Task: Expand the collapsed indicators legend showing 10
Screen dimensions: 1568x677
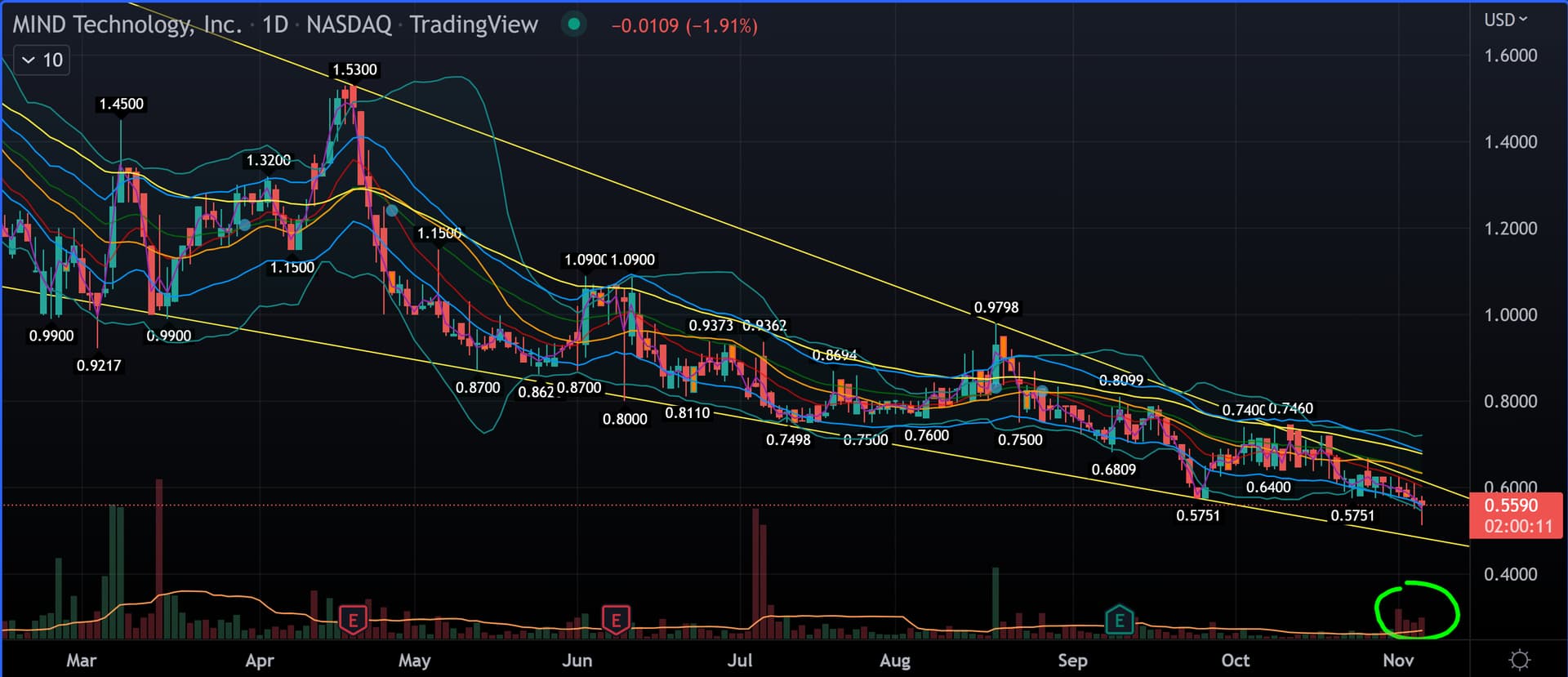Action: pyautogui.click(x=42, y=60)
